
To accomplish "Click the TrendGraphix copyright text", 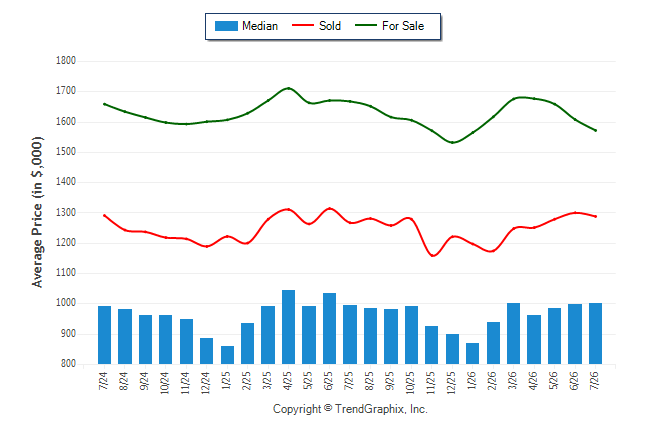I will (x=350, y=409).
